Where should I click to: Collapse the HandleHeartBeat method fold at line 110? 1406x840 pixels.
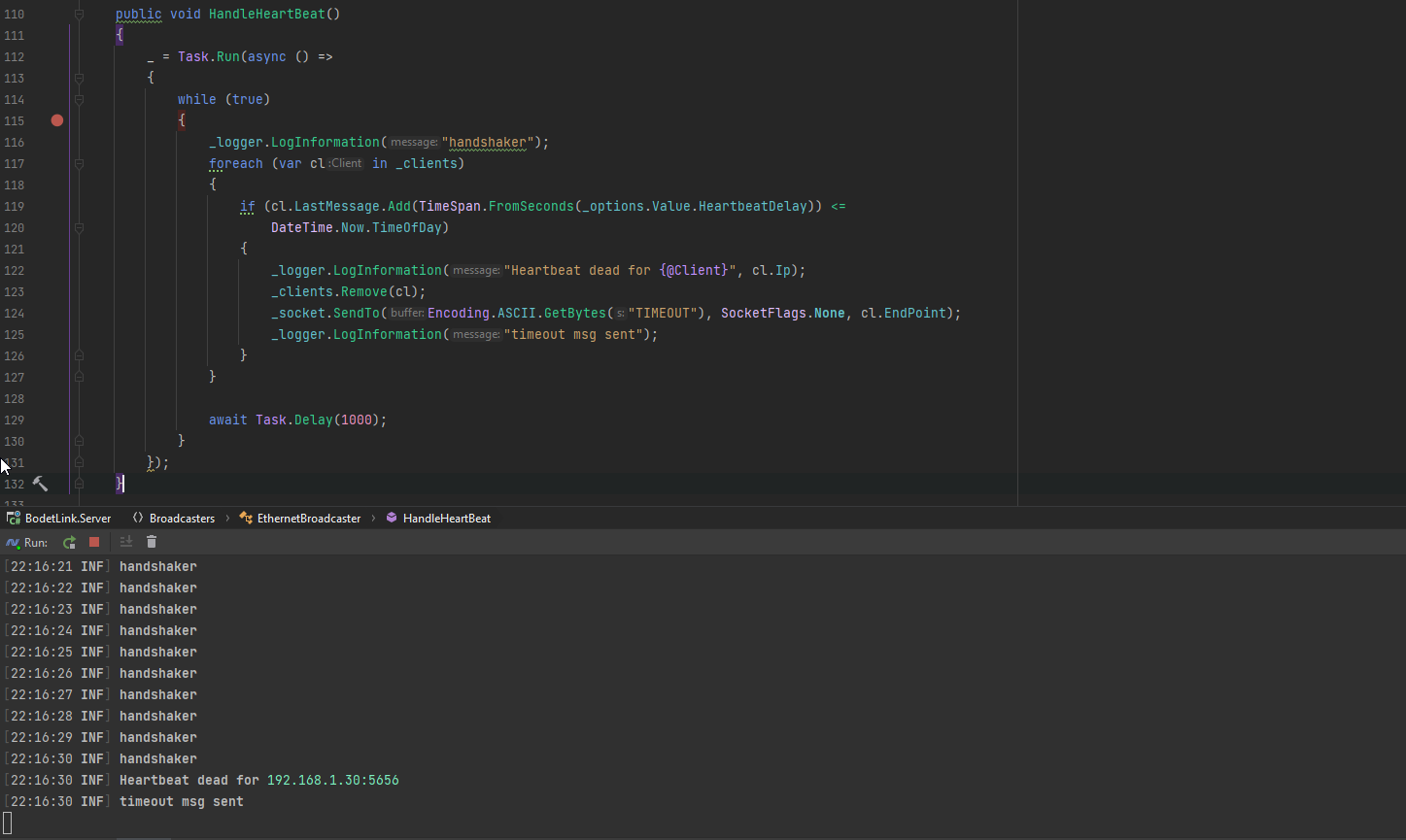pos(80,15)
